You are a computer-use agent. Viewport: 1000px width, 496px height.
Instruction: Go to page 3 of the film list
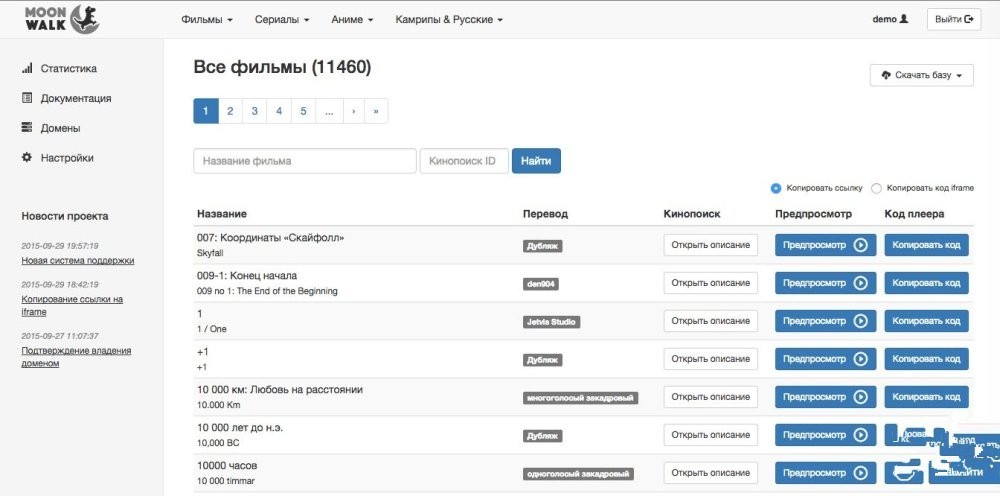click(254, 111)
